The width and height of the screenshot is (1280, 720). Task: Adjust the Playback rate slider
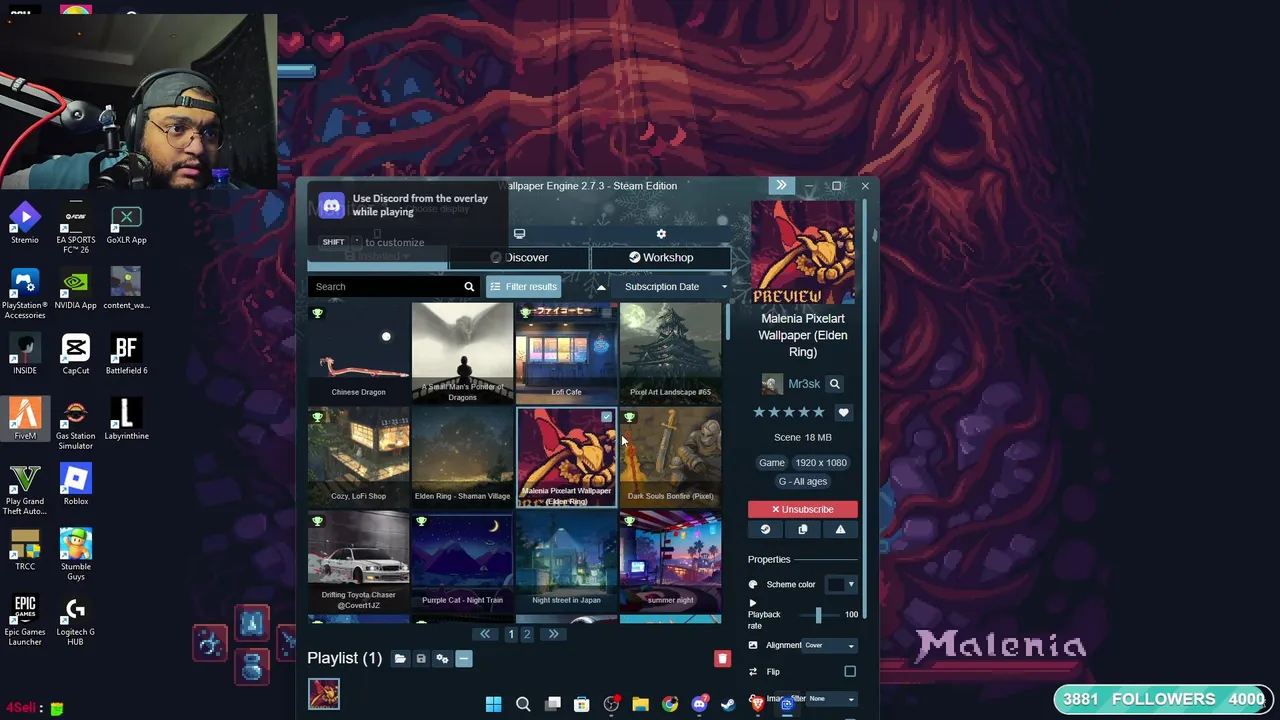click(818, 615)
